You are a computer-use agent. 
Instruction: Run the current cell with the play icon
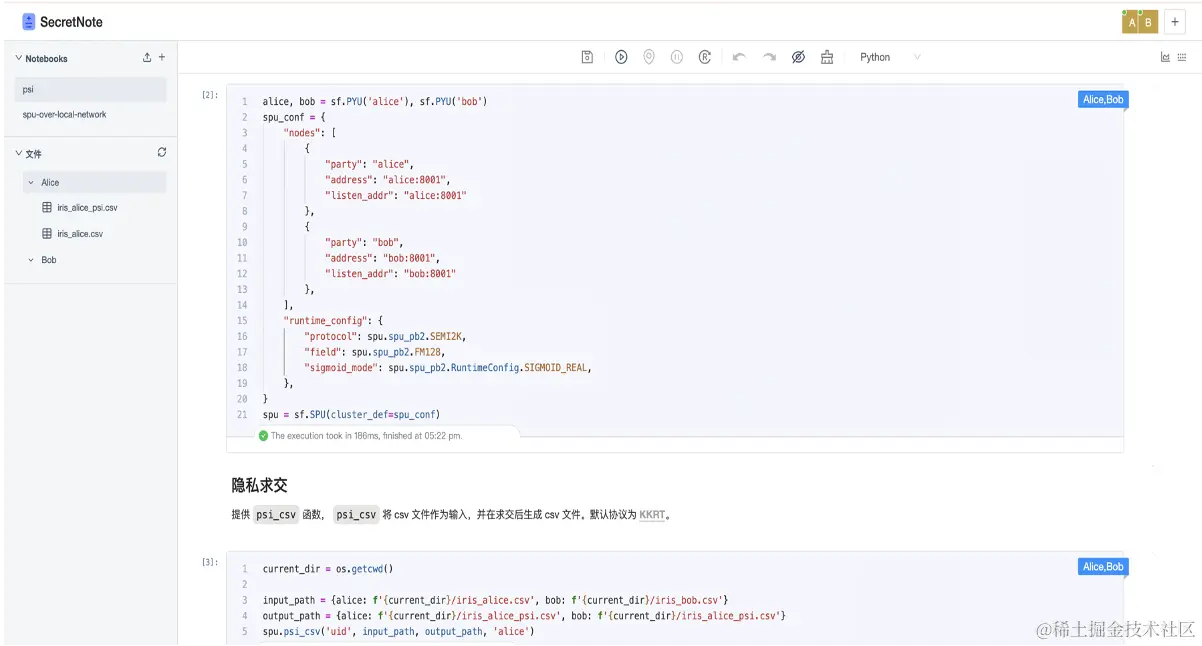tap(621, 57)
